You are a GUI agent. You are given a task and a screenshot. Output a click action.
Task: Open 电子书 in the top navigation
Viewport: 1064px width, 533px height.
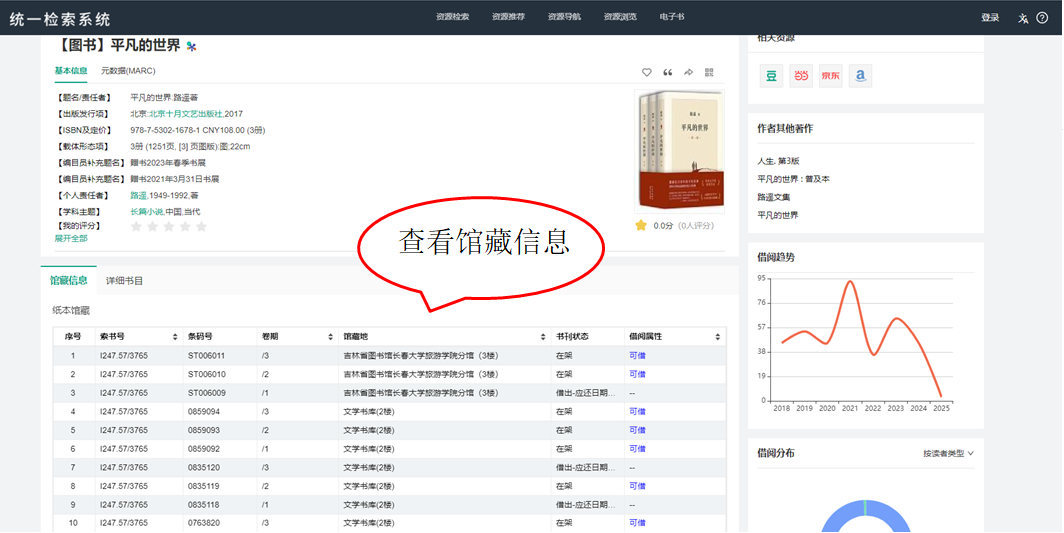pos(672,17)
